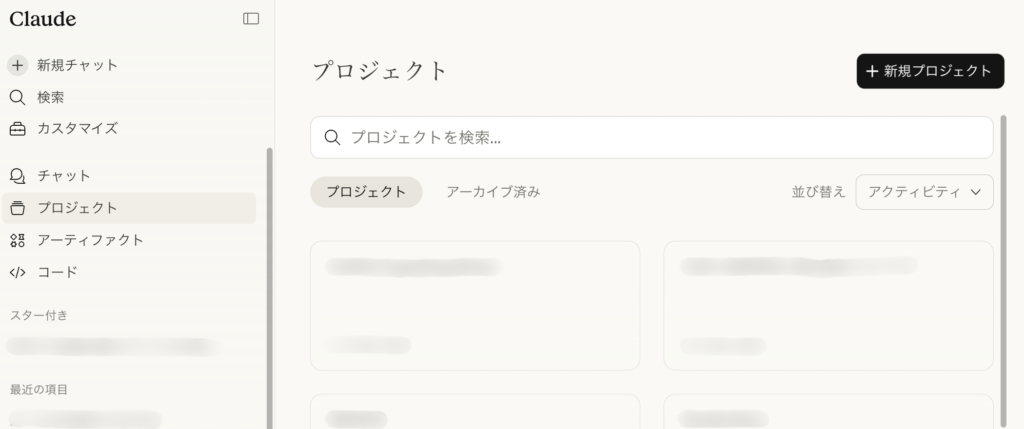Select the プロジェクト filter tab

click(366, 192)
